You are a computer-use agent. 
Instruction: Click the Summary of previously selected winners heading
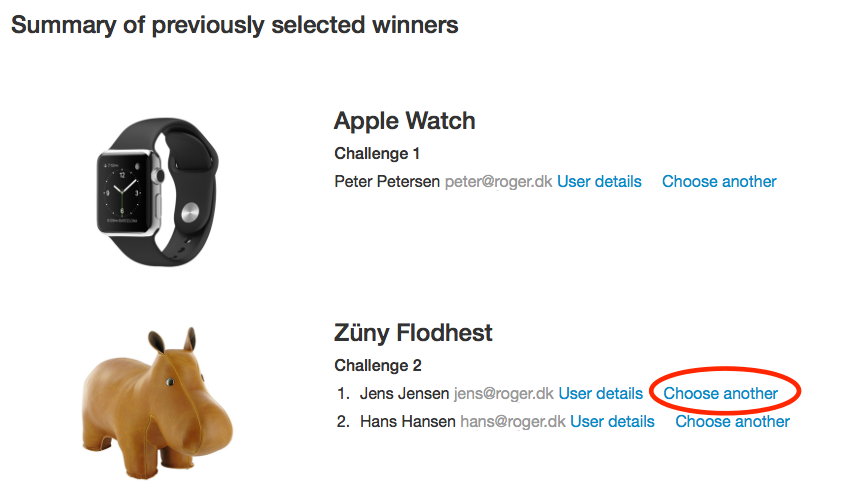point(235,25)
